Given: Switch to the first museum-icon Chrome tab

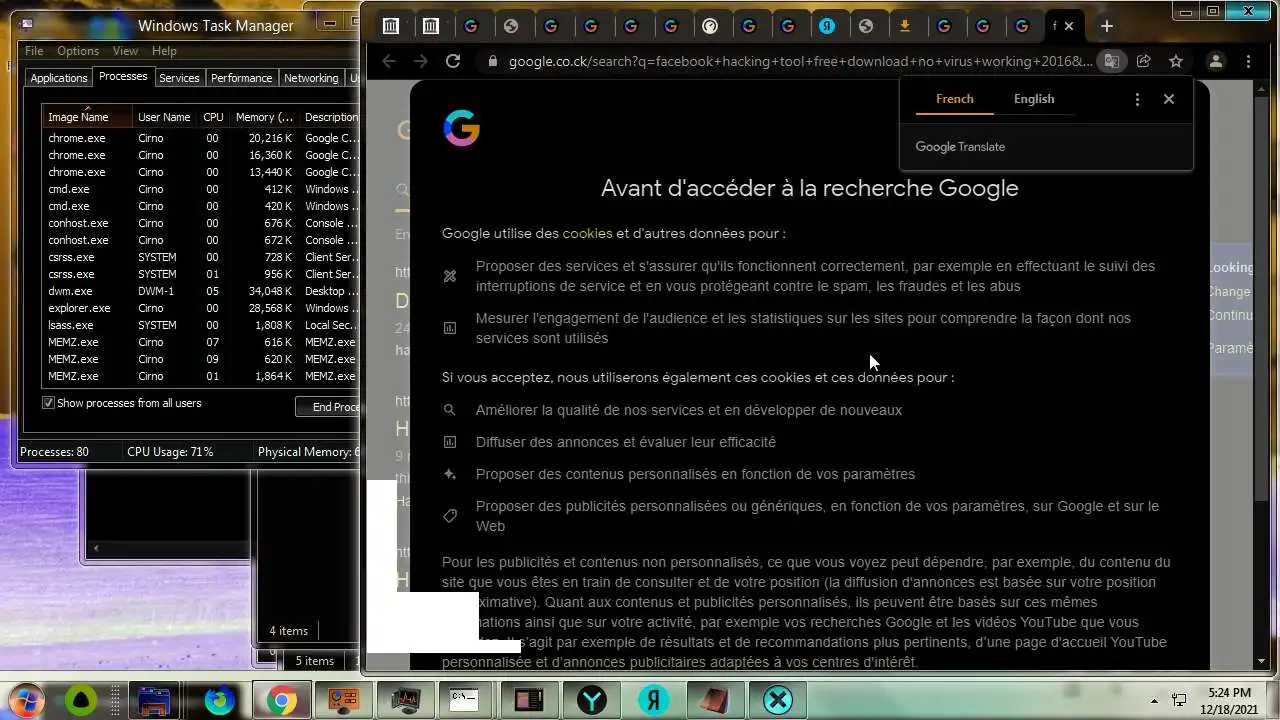Looking at the screenshot, I should click(x=391, y=26).
